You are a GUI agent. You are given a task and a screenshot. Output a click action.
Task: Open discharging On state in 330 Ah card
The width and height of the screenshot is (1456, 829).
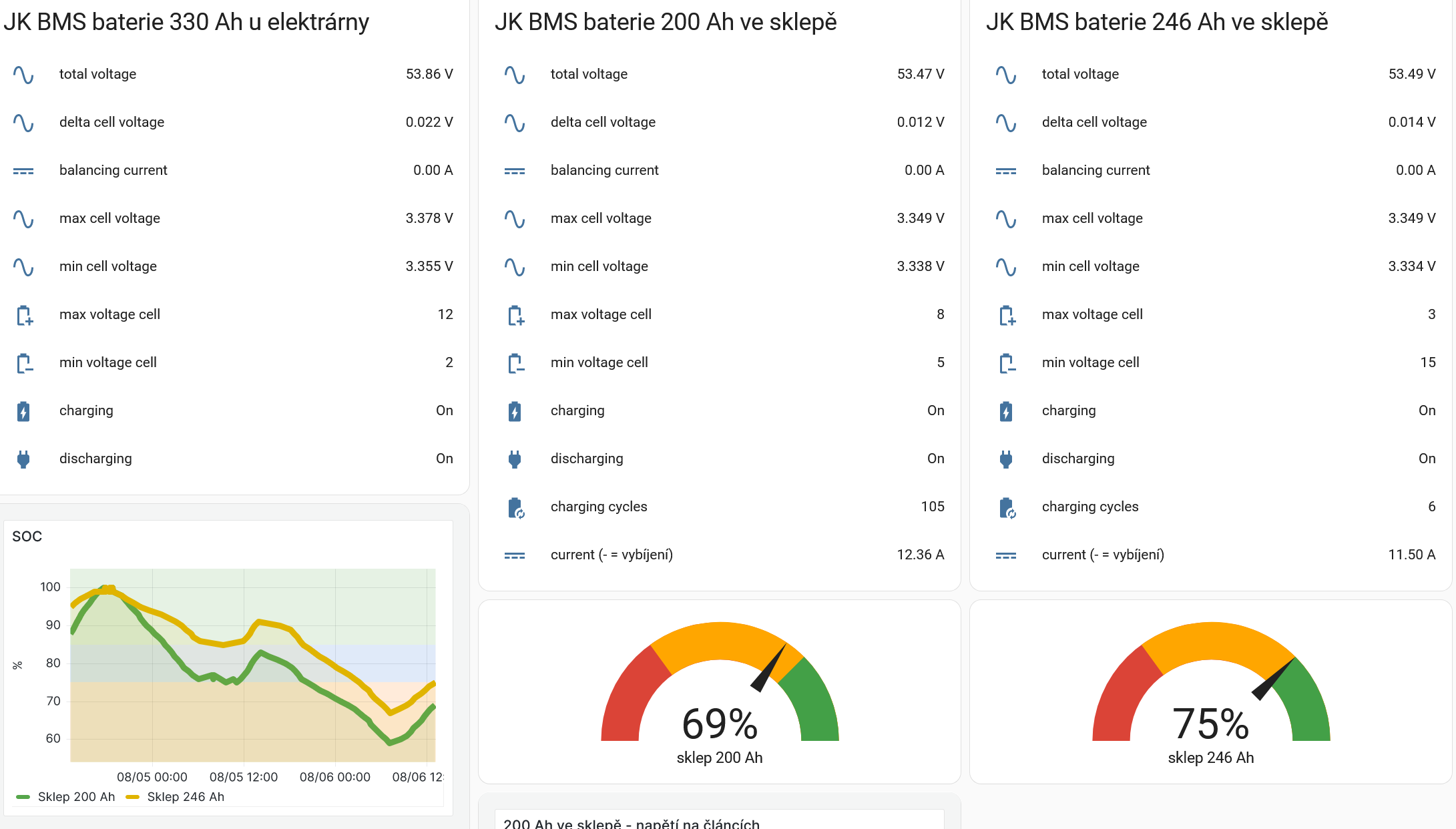444,459
